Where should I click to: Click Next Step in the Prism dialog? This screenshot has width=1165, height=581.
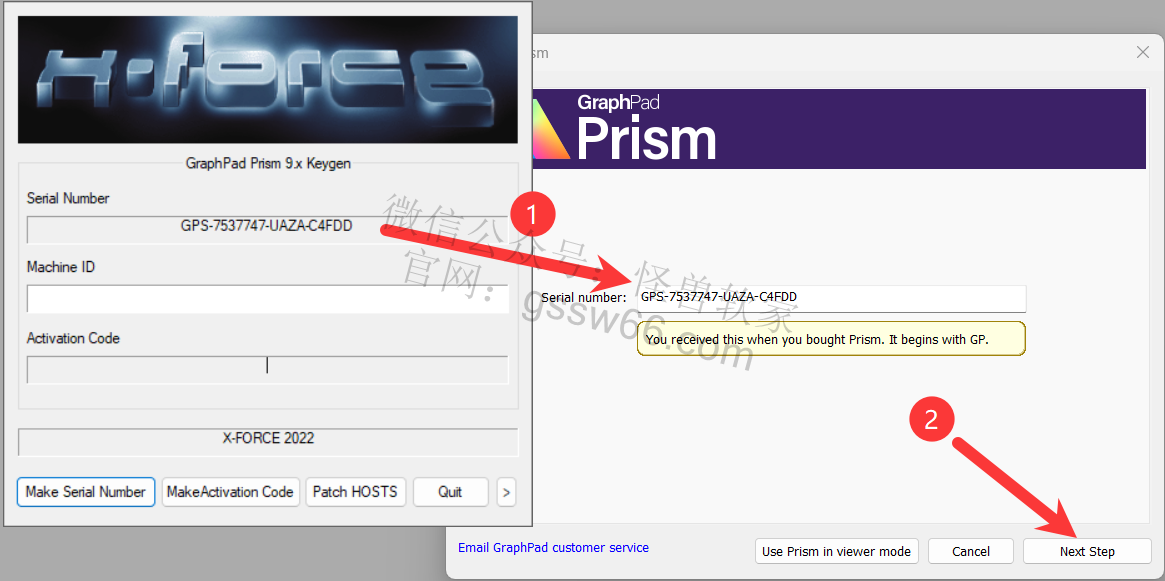click(1087, 551)
